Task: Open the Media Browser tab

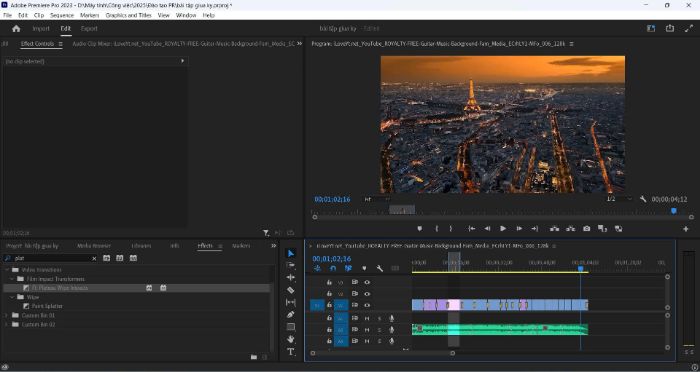Action: point(94,246)
